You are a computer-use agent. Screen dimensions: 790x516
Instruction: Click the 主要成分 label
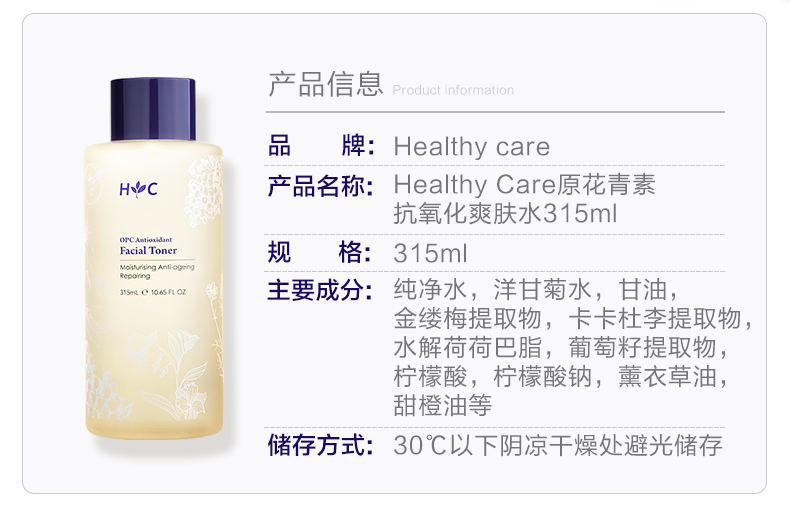point(320,290)
